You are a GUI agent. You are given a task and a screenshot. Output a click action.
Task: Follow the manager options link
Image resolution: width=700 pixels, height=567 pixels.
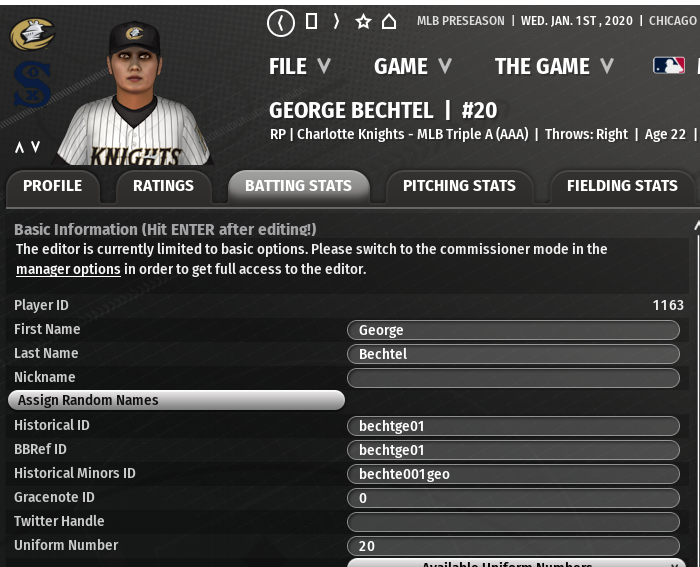(x=68, y=269)
